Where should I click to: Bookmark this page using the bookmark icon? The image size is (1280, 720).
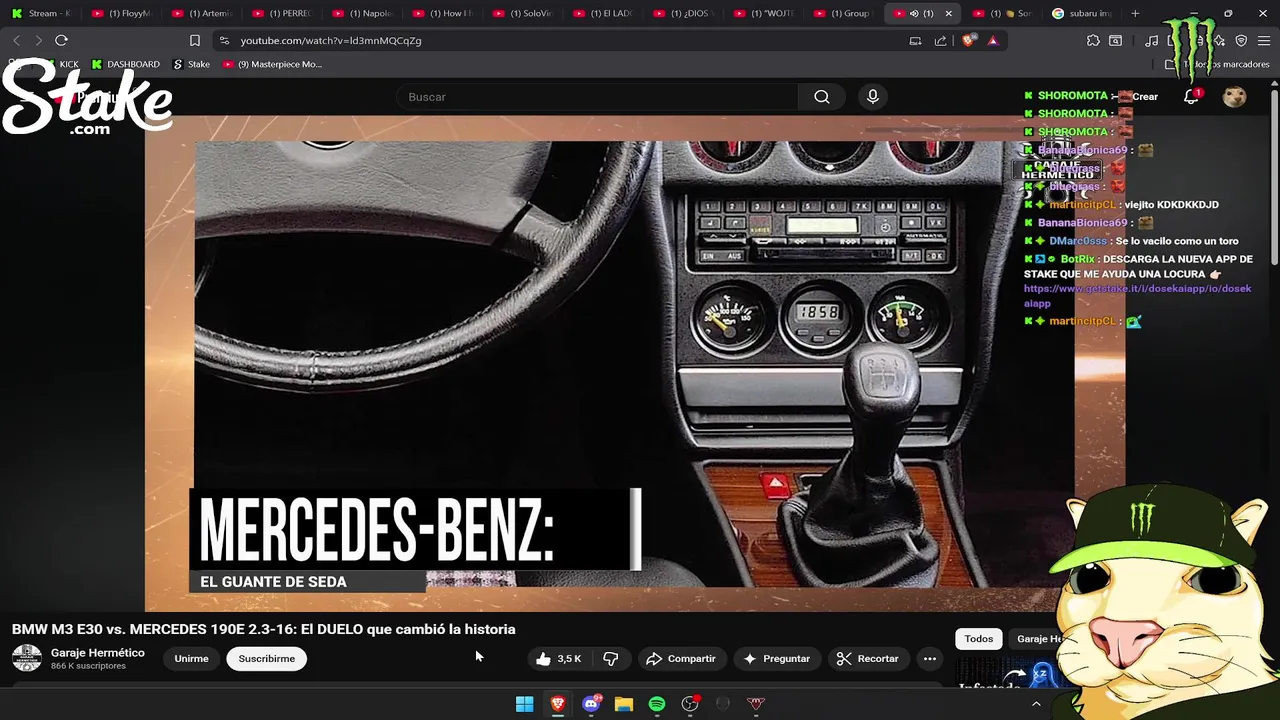pyautogui.click(x=195, y=40)
